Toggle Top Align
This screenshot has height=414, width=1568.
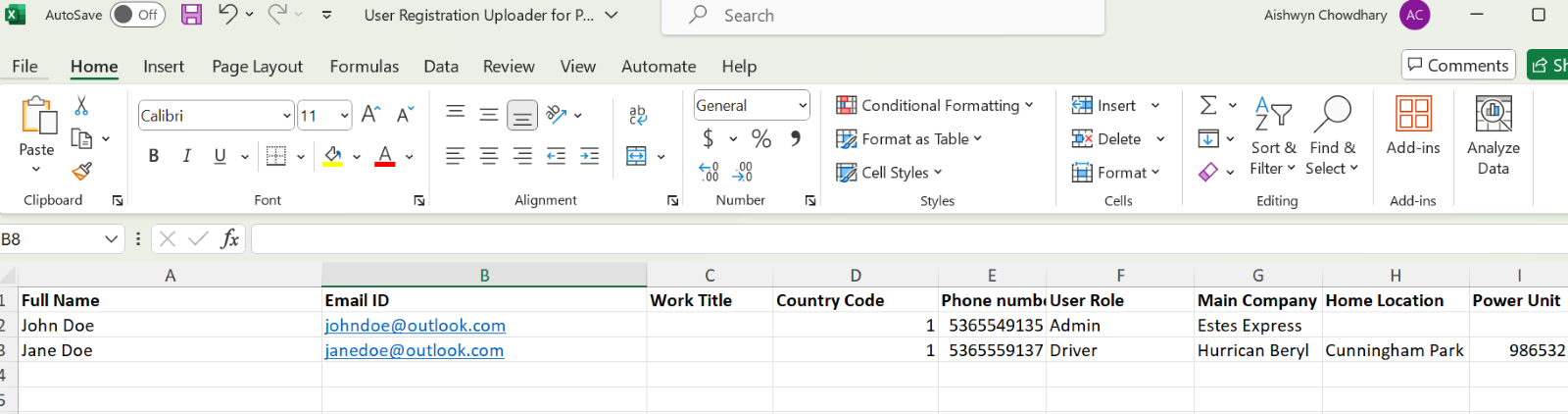click(x=455, y=114)
